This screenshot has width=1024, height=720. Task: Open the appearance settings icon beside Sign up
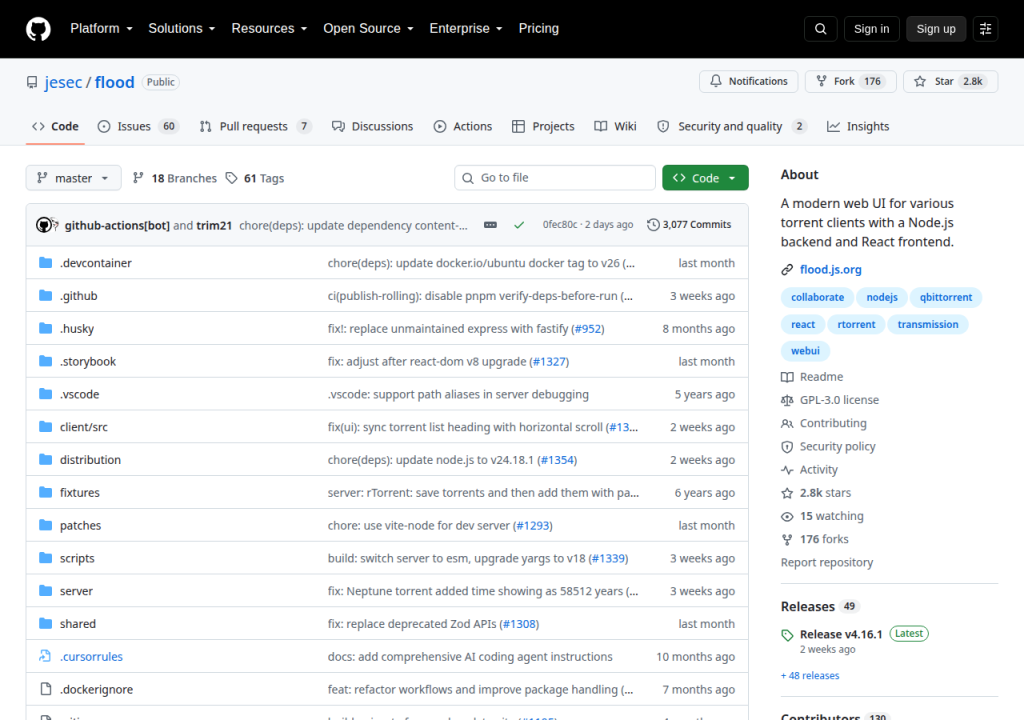coord(985,29)
